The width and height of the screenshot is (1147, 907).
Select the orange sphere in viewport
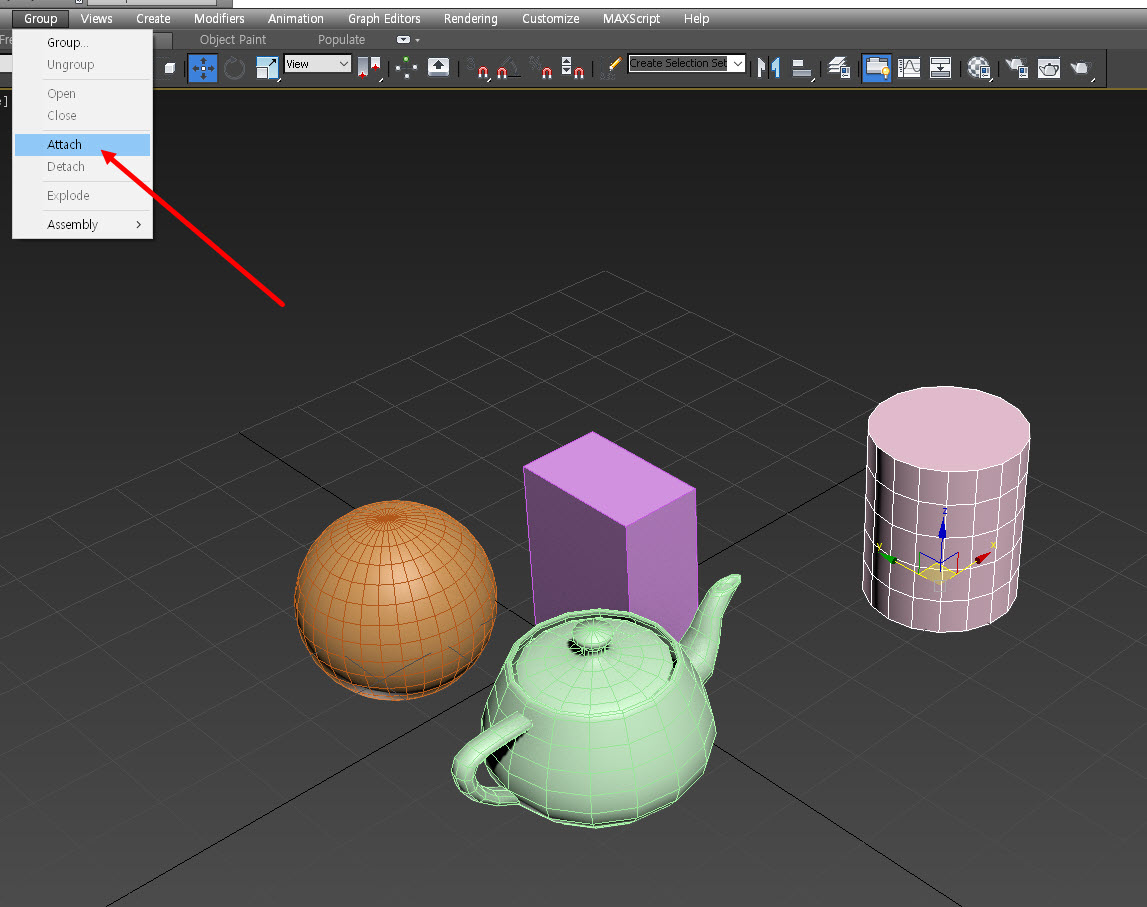point(395,600)
